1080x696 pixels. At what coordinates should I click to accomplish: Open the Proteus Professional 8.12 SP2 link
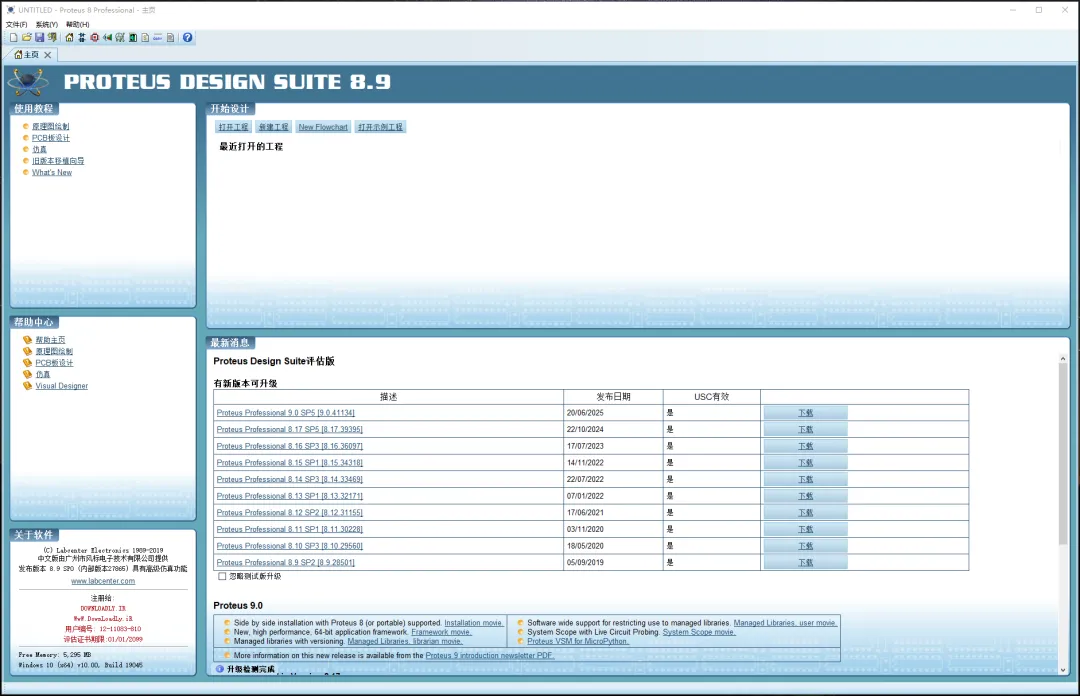289,512
